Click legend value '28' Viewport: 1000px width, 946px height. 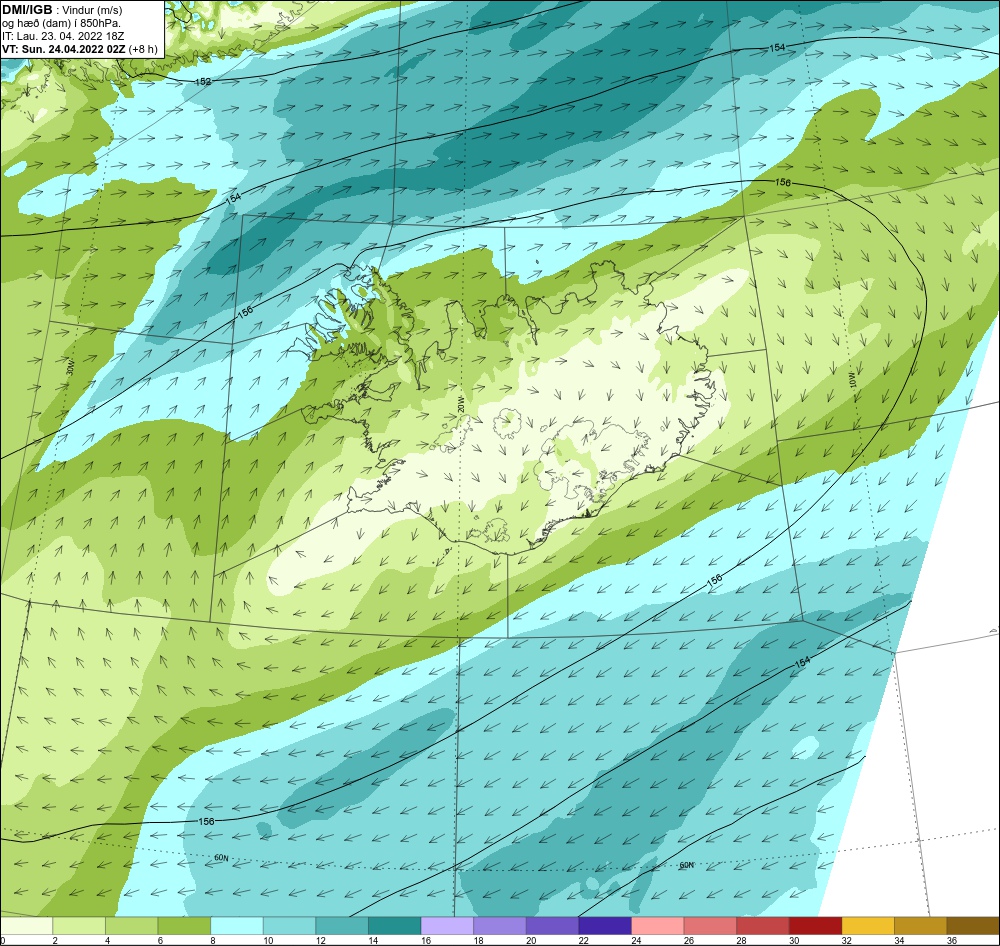[x=742, y=940]
